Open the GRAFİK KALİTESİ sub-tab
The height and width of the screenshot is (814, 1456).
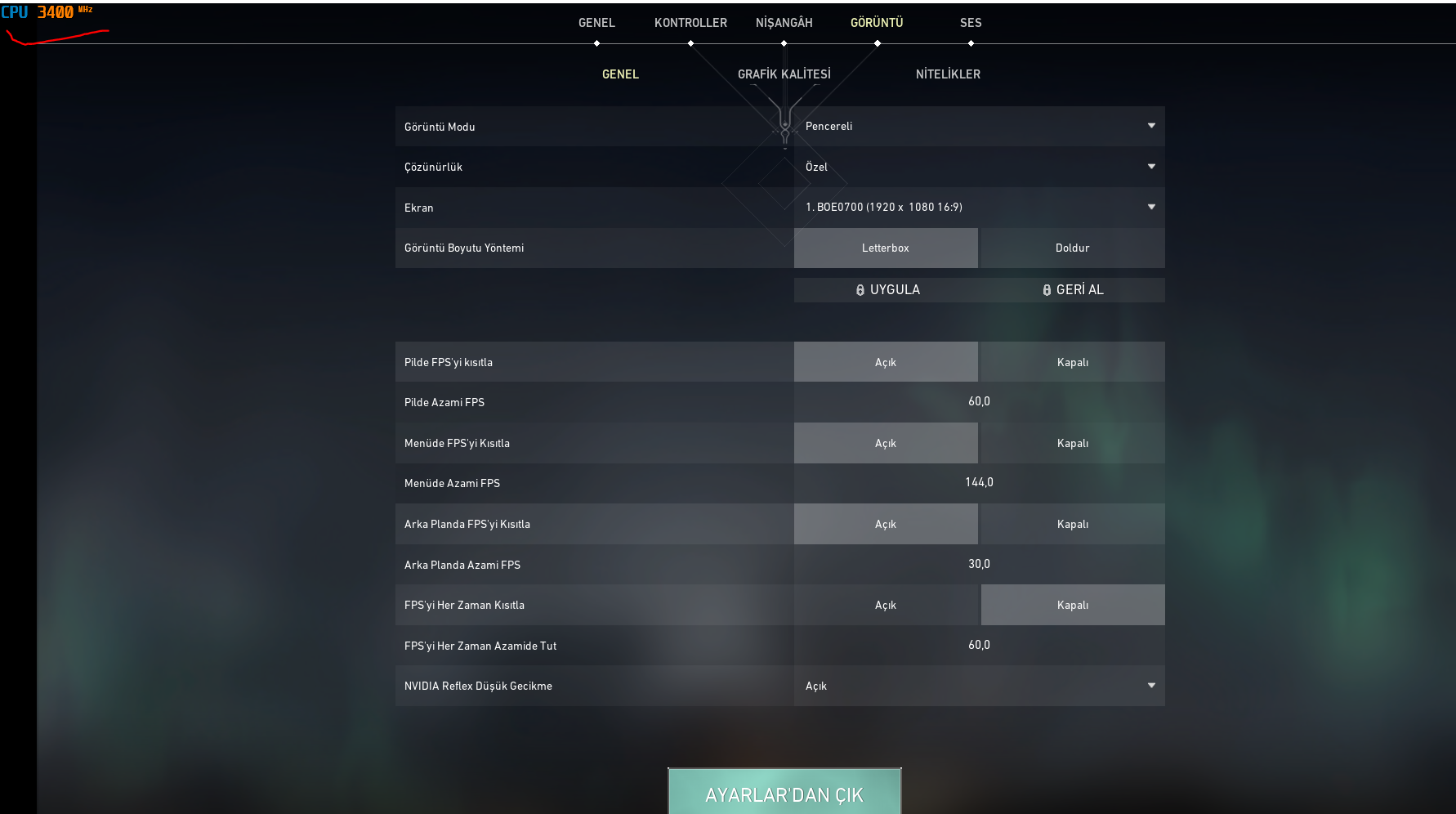tap(784, 74)
